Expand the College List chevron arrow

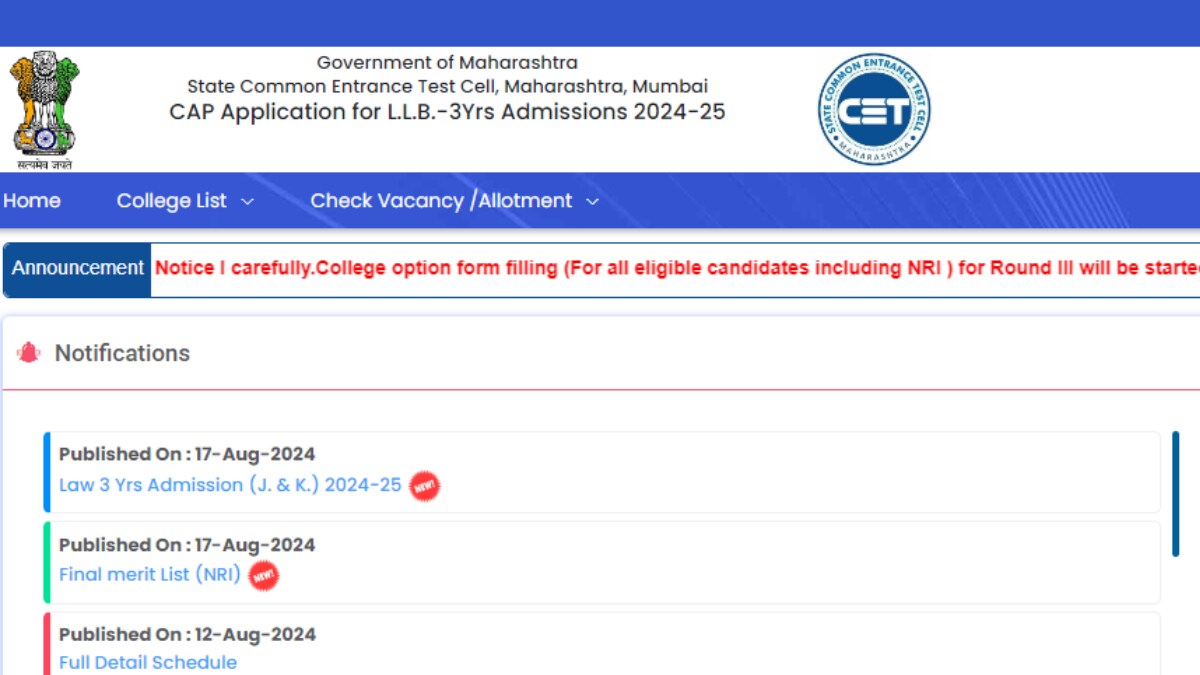click(247, 202)
